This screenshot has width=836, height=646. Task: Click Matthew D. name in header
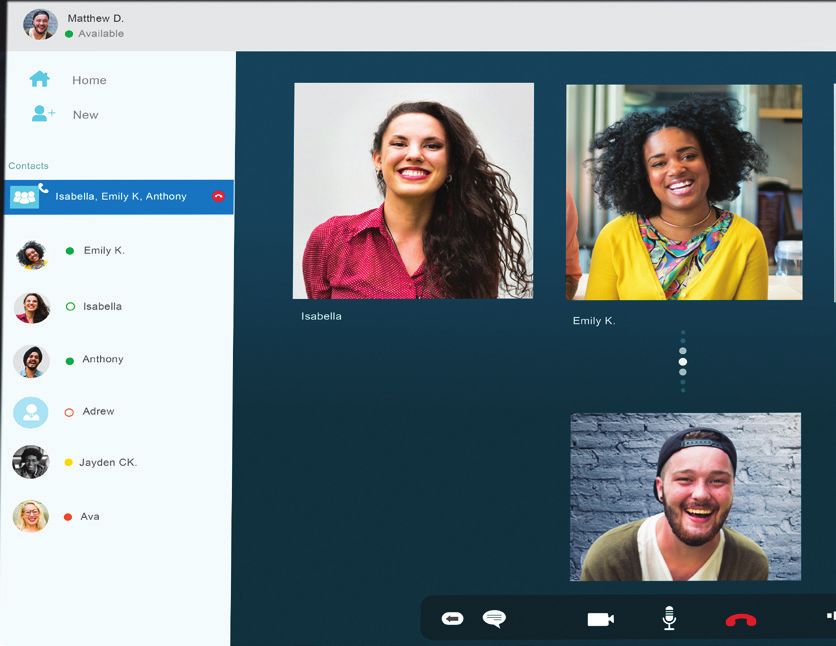click(x=95, y=18)
